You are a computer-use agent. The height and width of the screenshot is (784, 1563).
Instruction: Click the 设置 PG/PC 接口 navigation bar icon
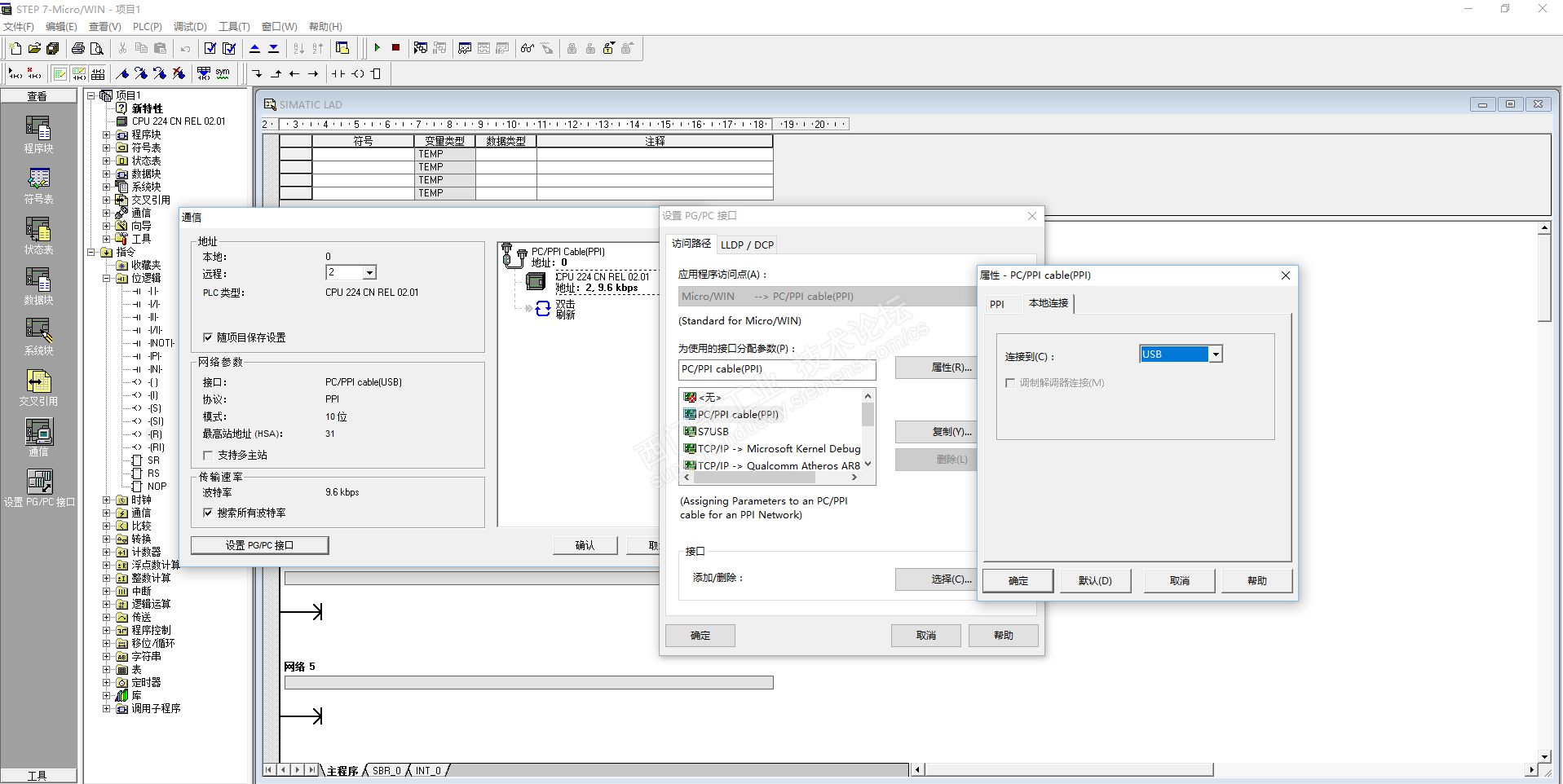click(39, 488)
